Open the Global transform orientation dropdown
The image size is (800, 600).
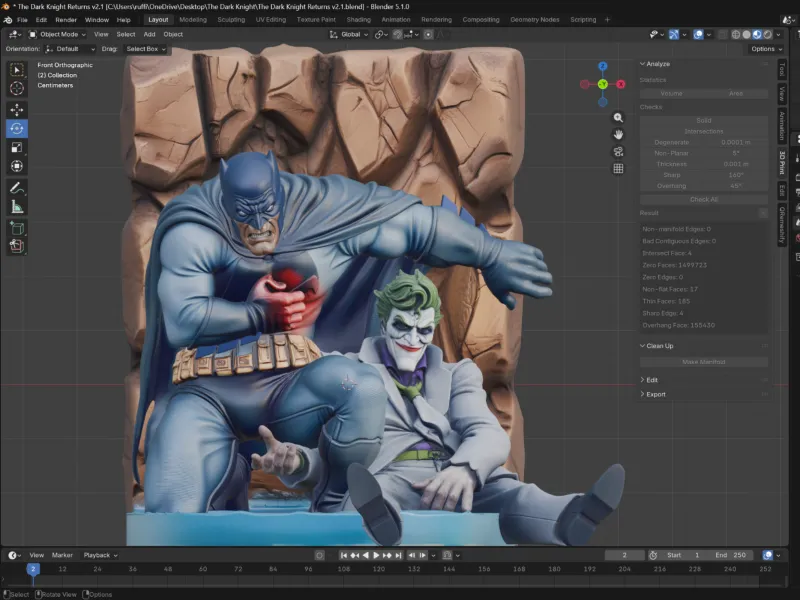(x=349, y=34)
